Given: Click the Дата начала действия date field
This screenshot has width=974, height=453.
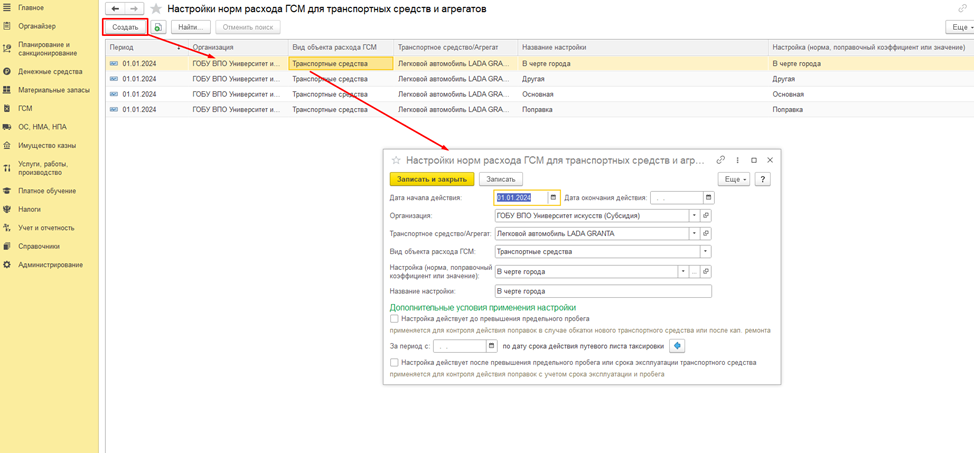Looking at the screenshot, I should [521, 198].
